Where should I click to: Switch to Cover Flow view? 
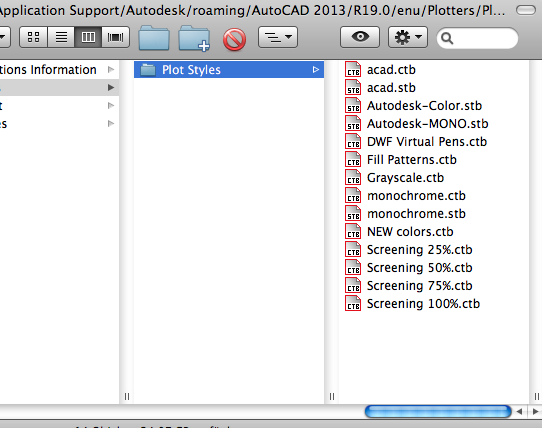point(115,37)
